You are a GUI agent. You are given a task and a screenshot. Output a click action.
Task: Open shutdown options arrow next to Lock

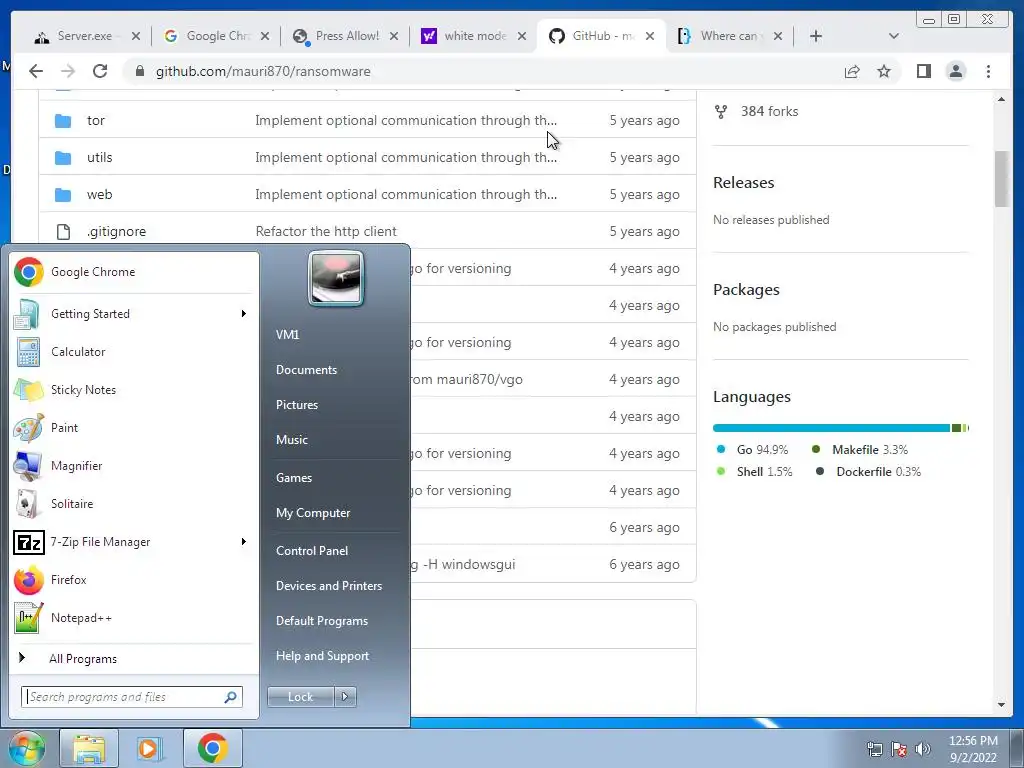(x=345, y=697)
